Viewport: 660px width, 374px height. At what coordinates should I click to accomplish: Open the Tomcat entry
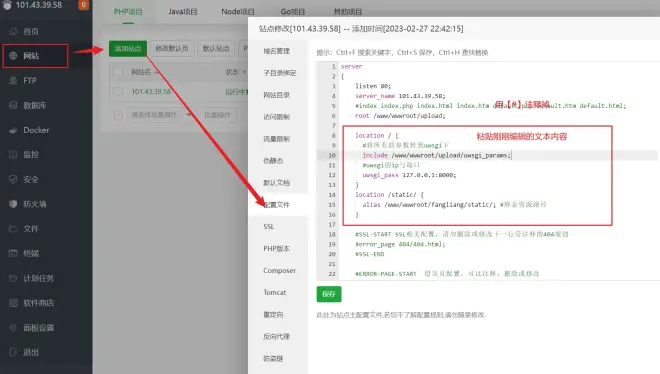pyautogui.click(x=274, y=292)
